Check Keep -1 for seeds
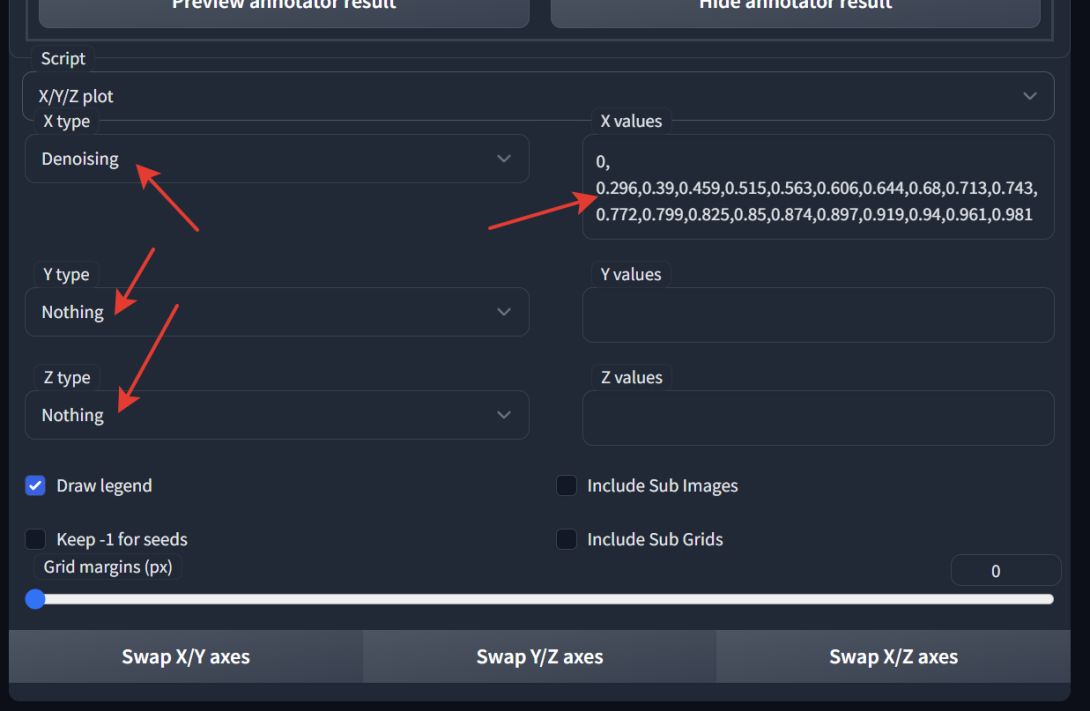 (x=35, y=539)
